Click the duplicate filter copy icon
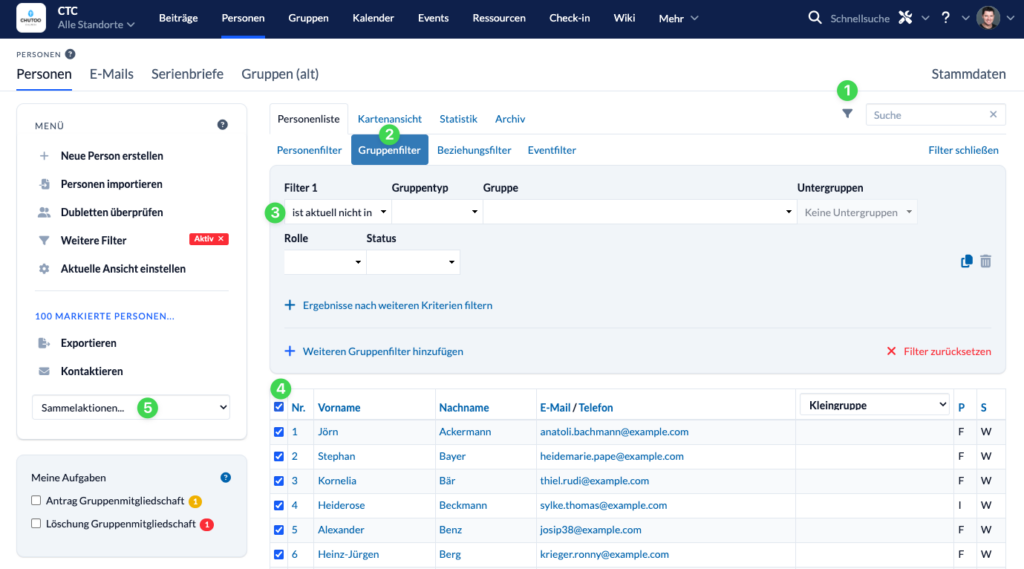This screenshot has height=569, width=1024. point(966,261)
